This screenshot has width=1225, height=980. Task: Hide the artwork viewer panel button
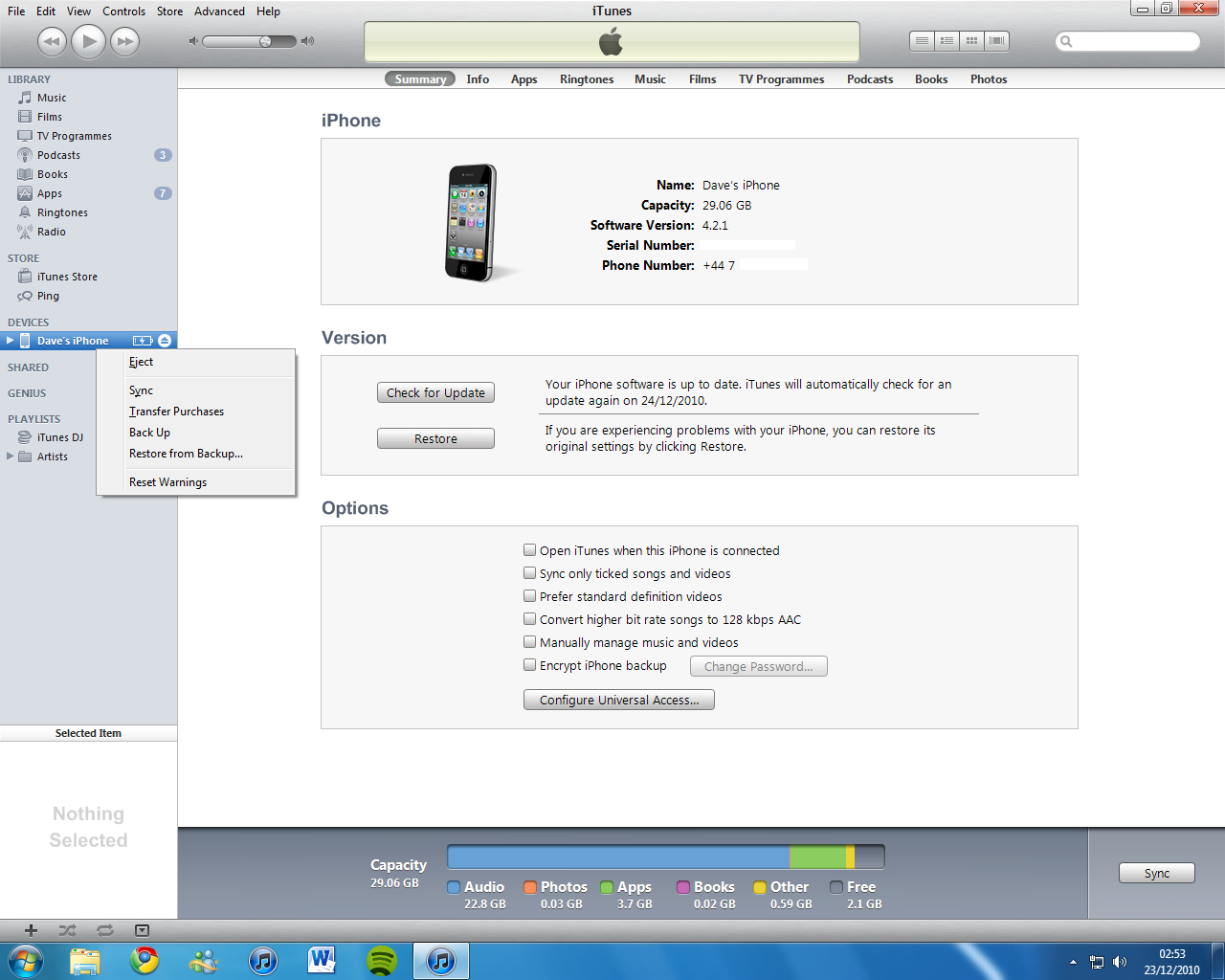pyautogui.click(x=142, y=930)
